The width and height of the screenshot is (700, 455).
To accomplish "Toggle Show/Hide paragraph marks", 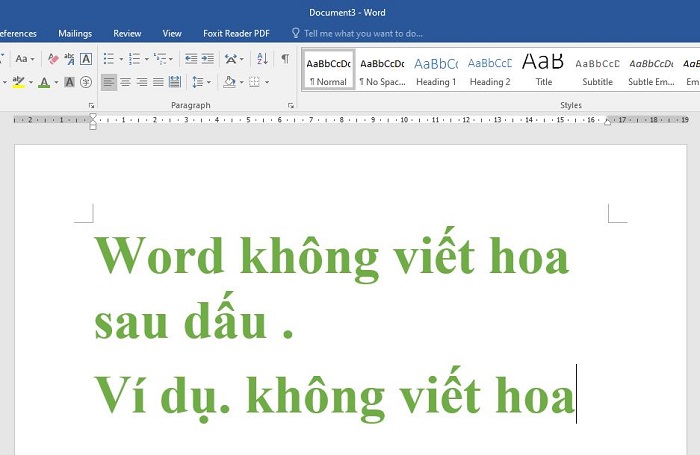I will click(x=285, y=59).
